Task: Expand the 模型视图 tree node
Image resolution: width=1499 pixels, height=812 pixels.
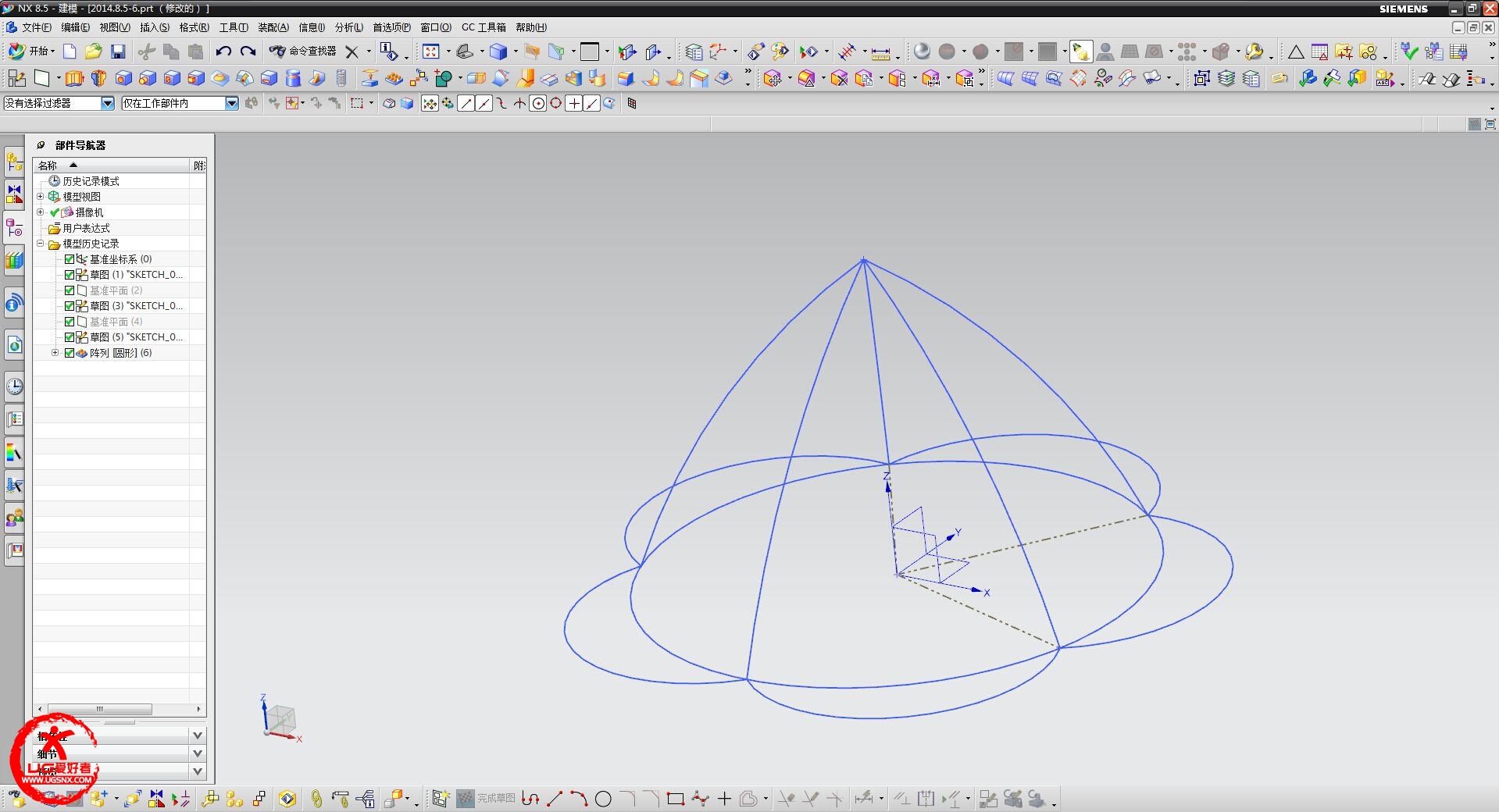Action: coord(41,196)
